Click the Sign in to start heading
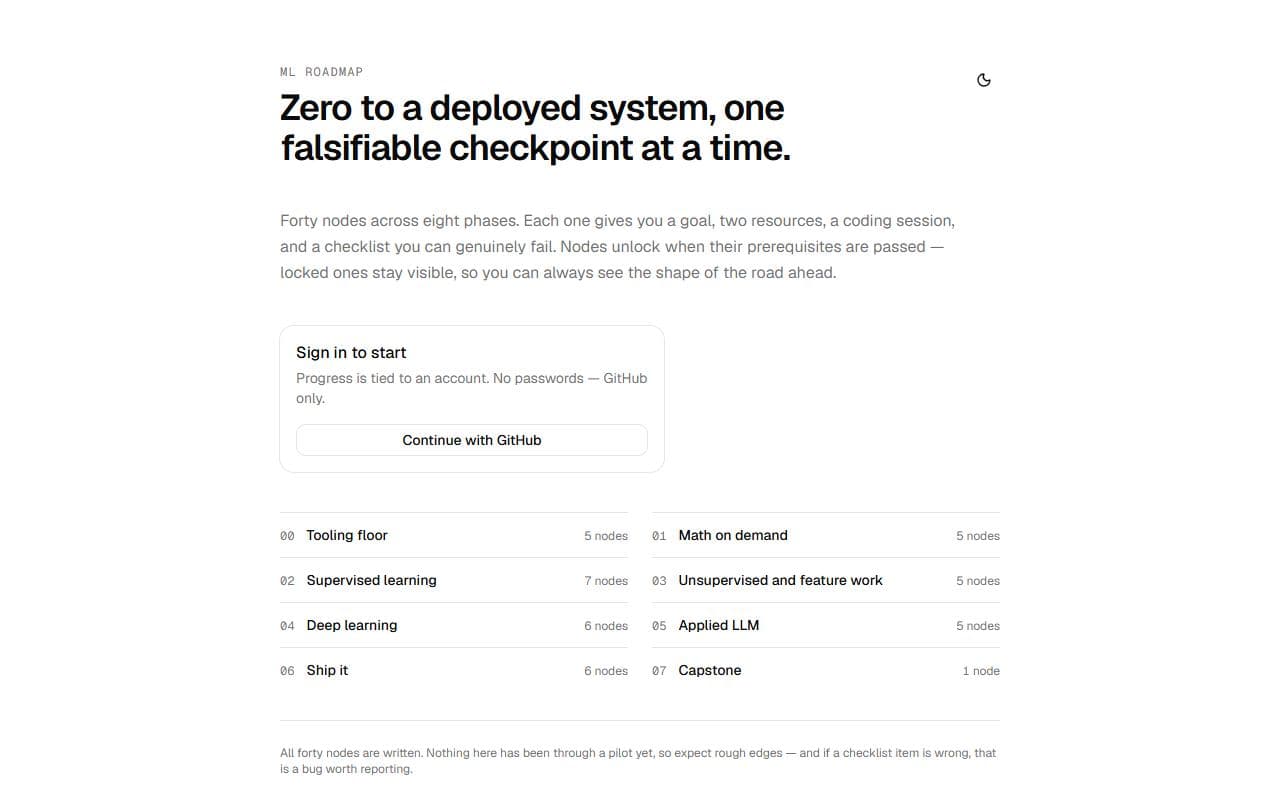 coord(351,352)
